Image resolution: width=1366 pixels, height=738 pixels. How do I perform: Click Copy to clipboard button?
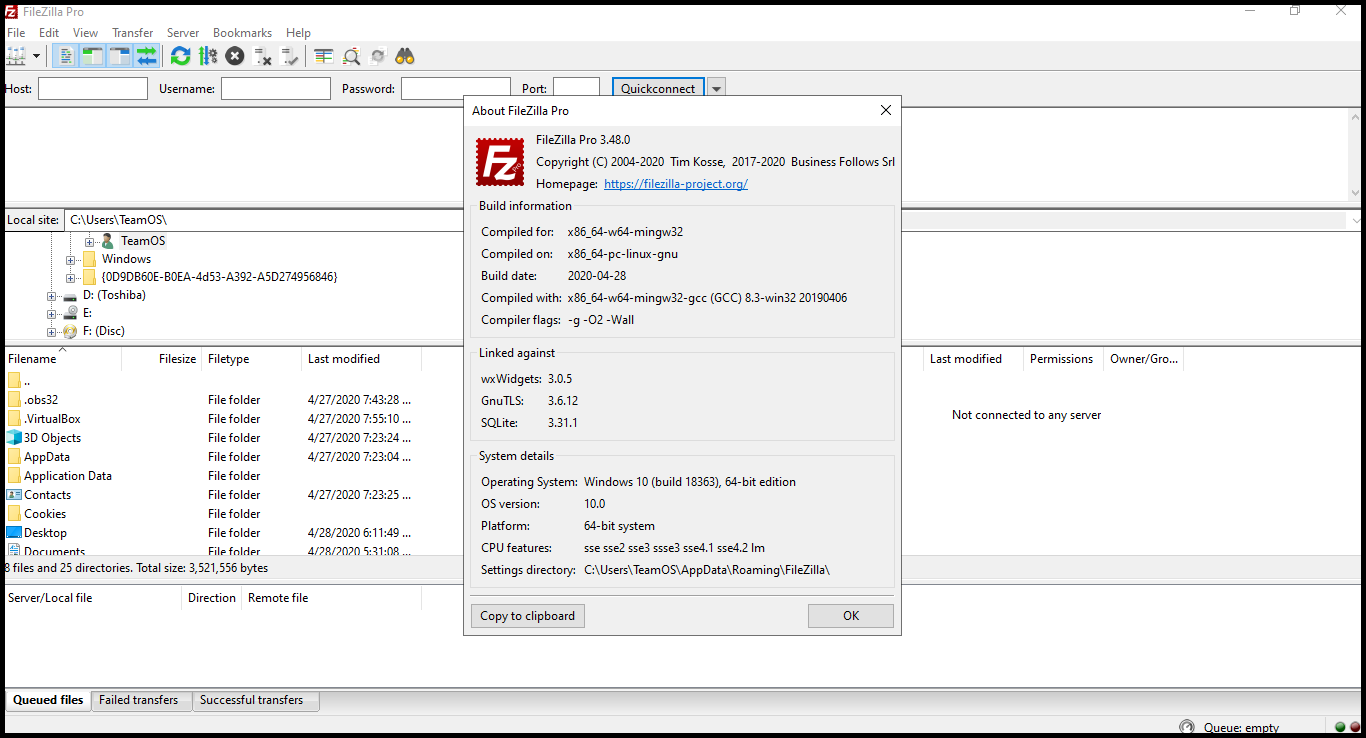[x=528, y=616]
